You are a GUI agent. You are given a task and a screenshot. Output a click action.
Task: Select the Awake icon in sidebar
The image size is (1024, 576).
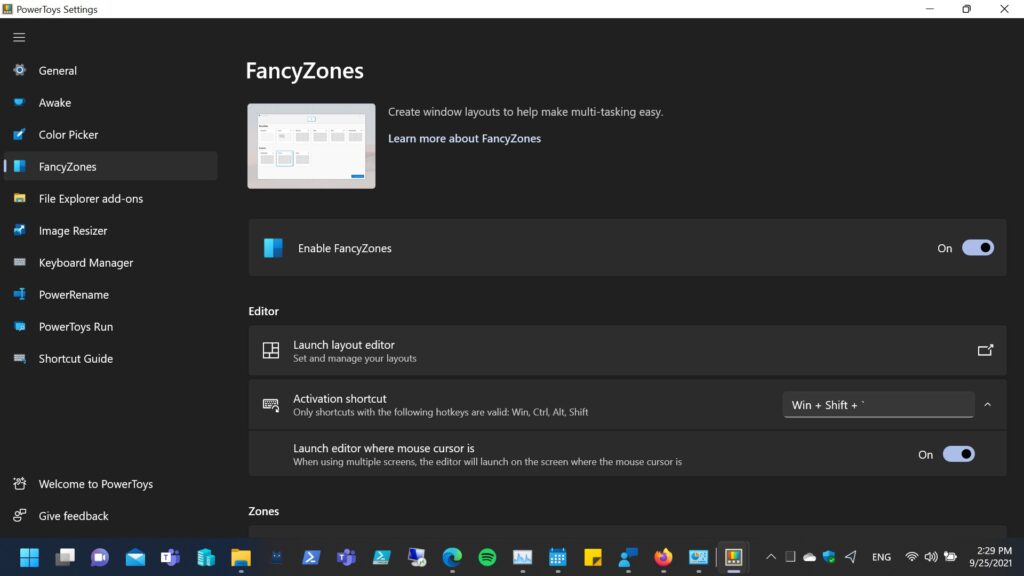coord(19,103)
